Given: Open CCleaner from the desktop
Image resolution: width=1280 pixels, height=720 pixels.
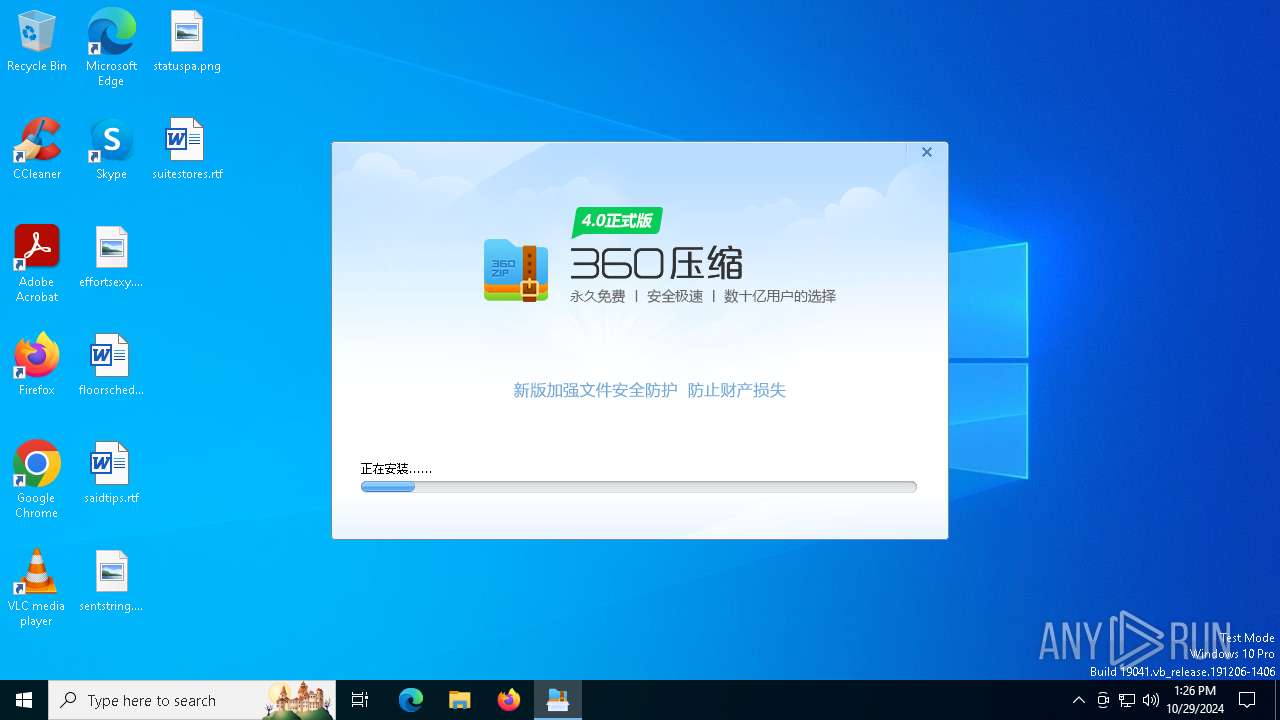Looking at the screenshot, I should pos(37,149).
